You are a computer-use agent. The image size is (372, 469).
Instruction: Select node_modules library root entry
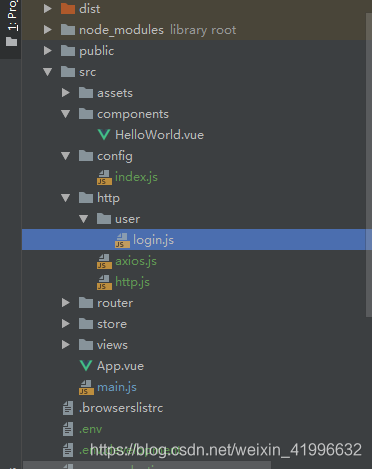[157, 30]
